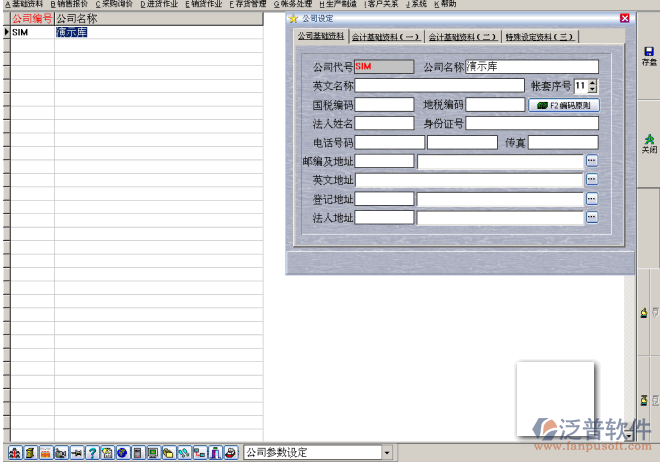Click the star icon in 公司设定 title bar

(293, 18)
